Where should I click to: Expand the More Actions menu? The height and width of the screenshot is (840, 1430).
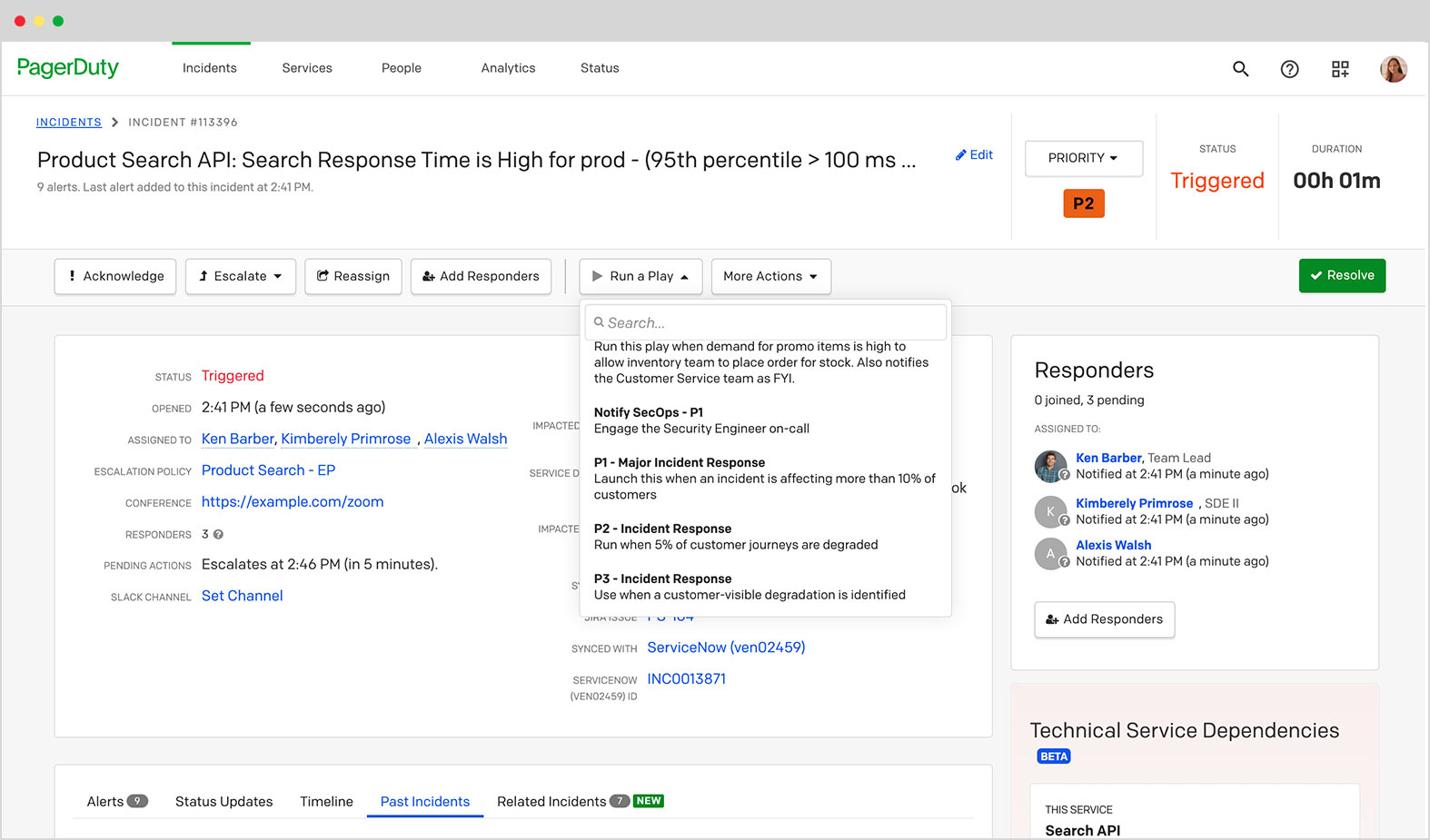pos(770,276)
